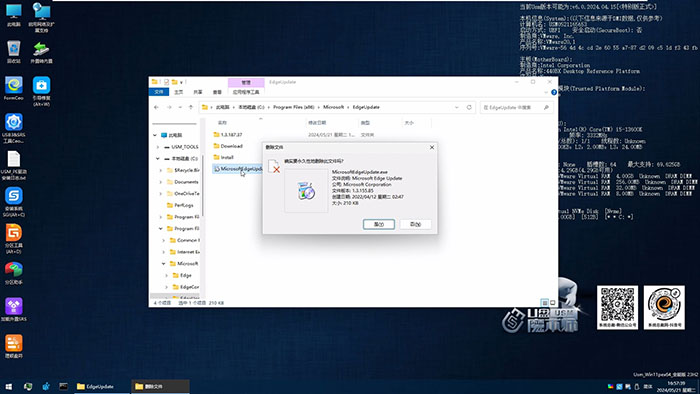This screenshot has width=700, height=394.
Task: Open the USB3&SRS tool desktop icon
Action: (14, 128)
